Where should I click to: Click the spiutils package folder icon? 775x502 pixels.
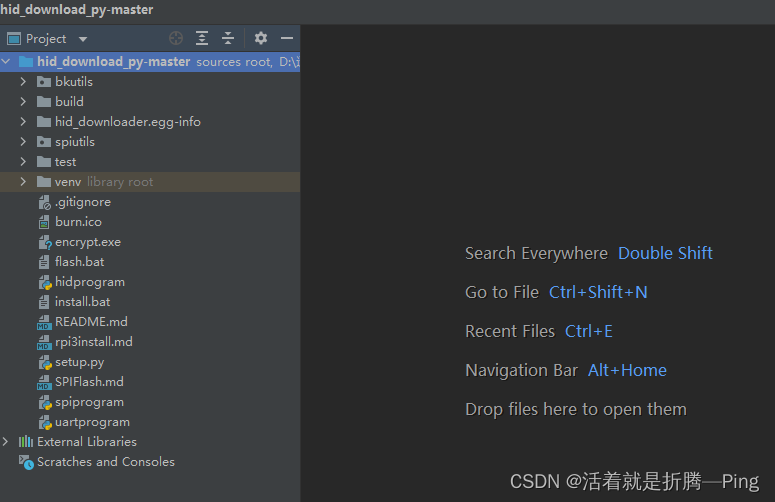point(44,142)
